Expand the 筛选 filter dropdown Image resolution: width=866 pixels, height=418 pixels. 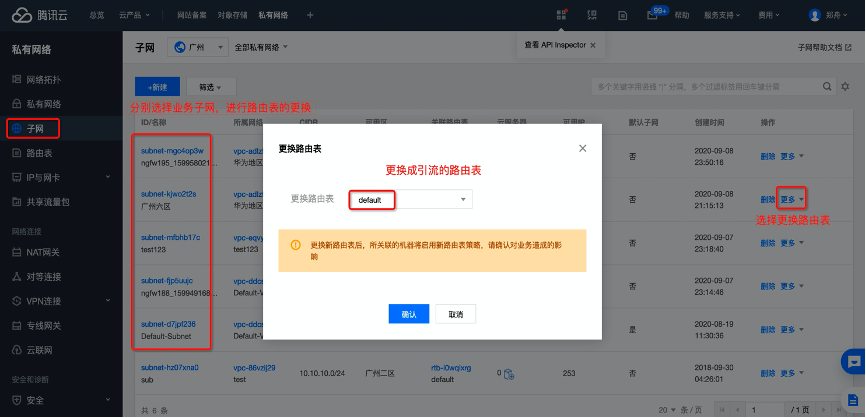[x=210, y=88]
